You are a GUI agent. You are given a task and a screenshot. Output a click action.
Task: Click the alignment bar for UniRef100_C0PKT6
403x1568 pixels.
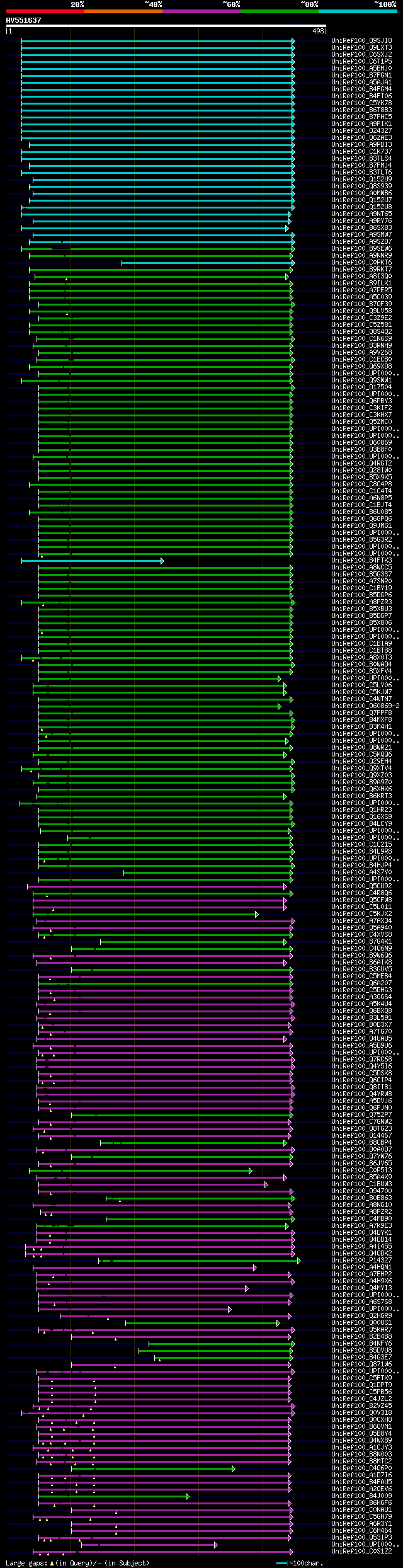(208, 263)
